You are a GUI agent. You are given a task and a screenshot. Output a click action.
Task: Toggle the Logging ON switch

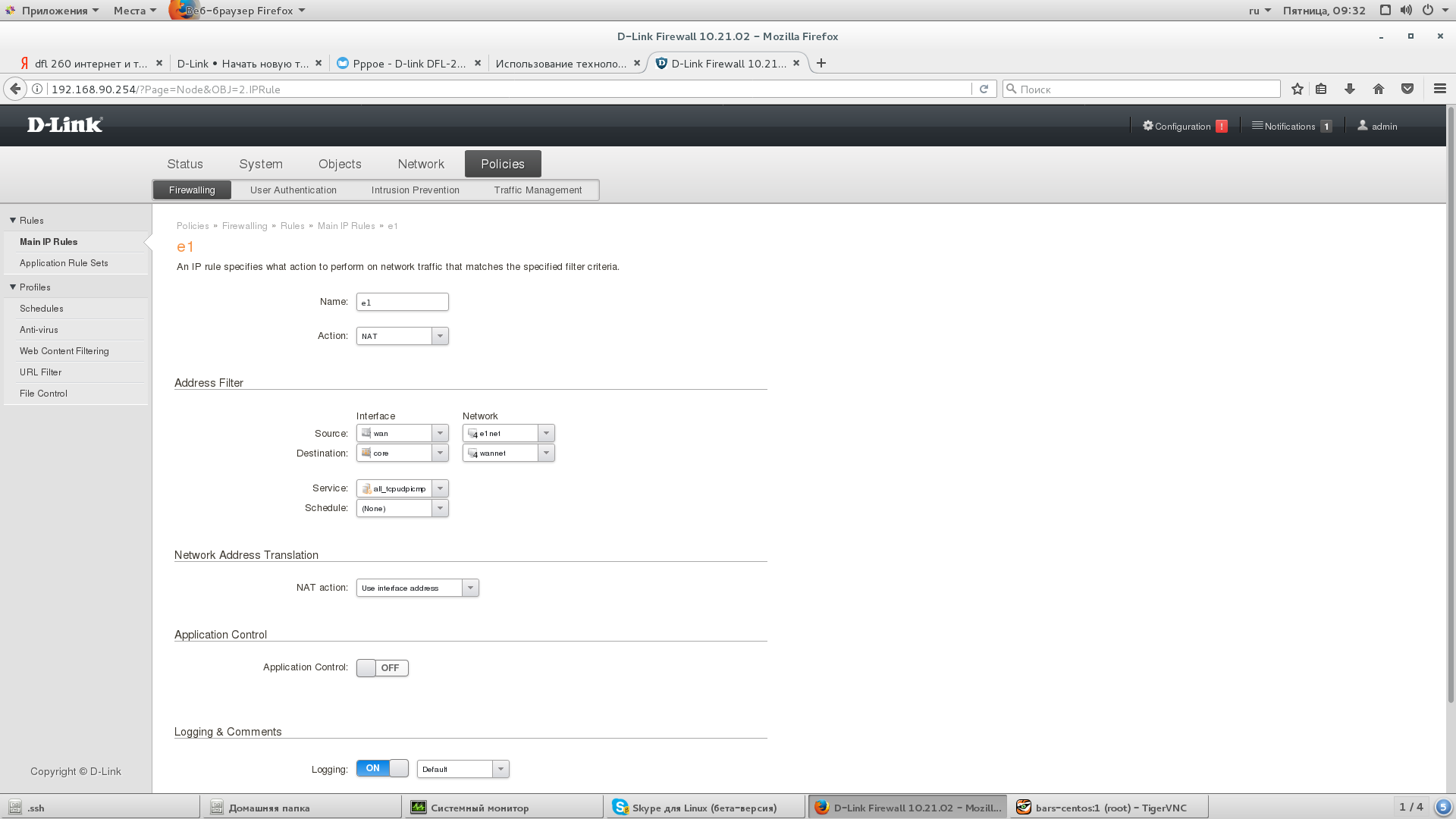(x=382, y=768)
